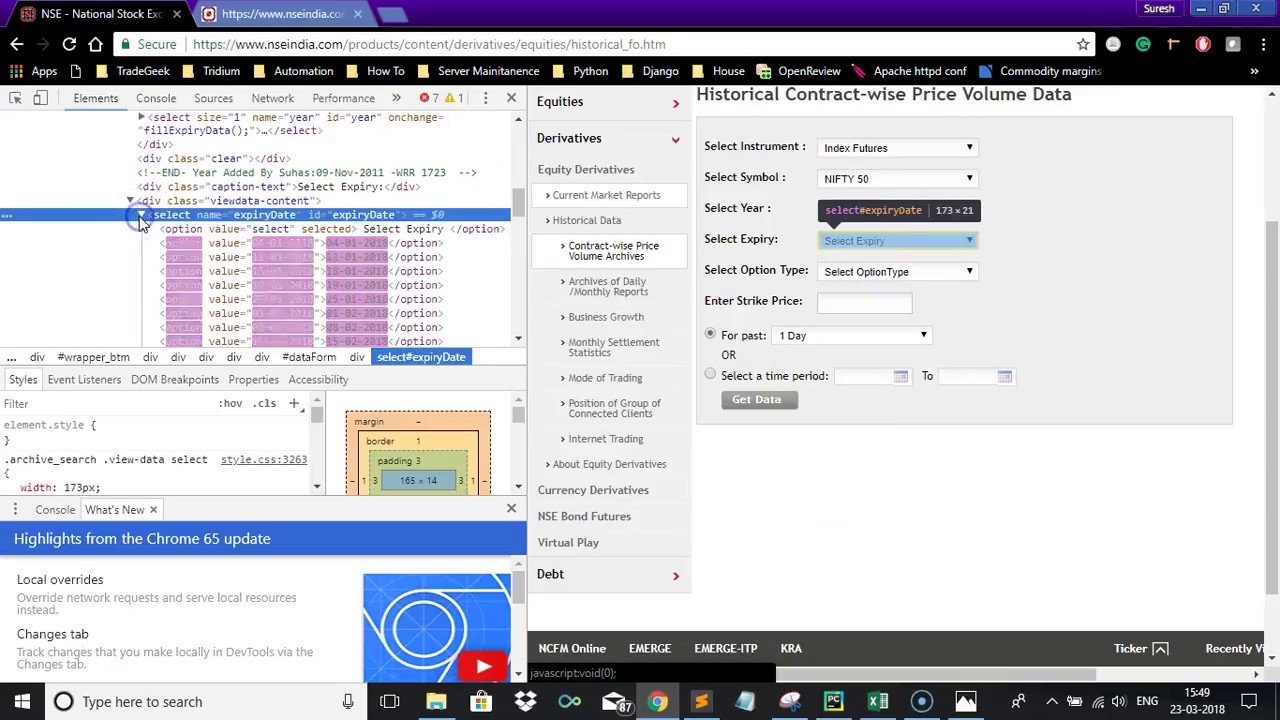Switch to the DevTools Console tab
The width and height of the screenshot is (1280, 720).
[x=156, y=98]
